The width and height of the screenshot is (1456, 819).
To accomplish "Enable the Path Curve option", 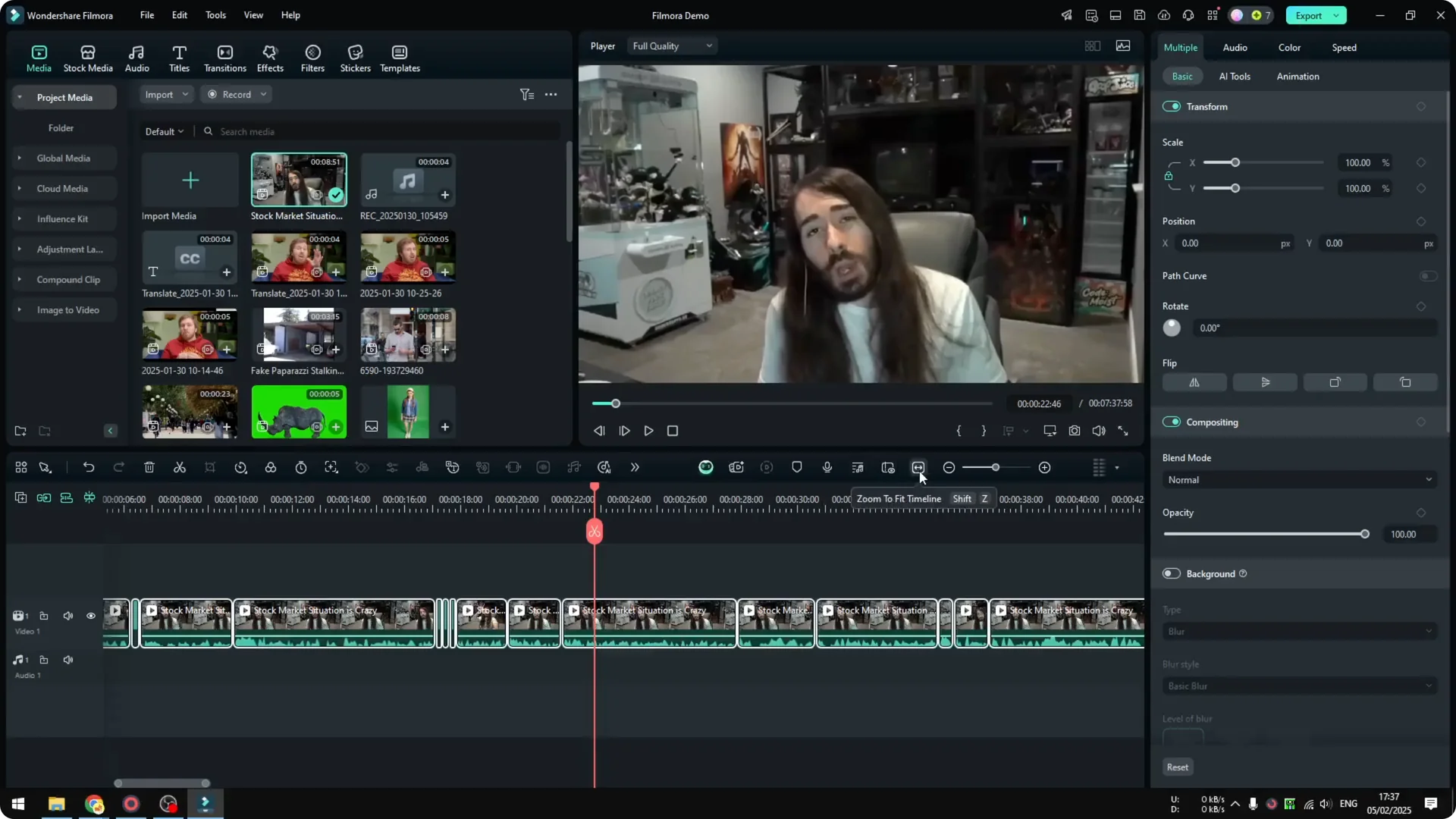I will [x=1429, y=276].
